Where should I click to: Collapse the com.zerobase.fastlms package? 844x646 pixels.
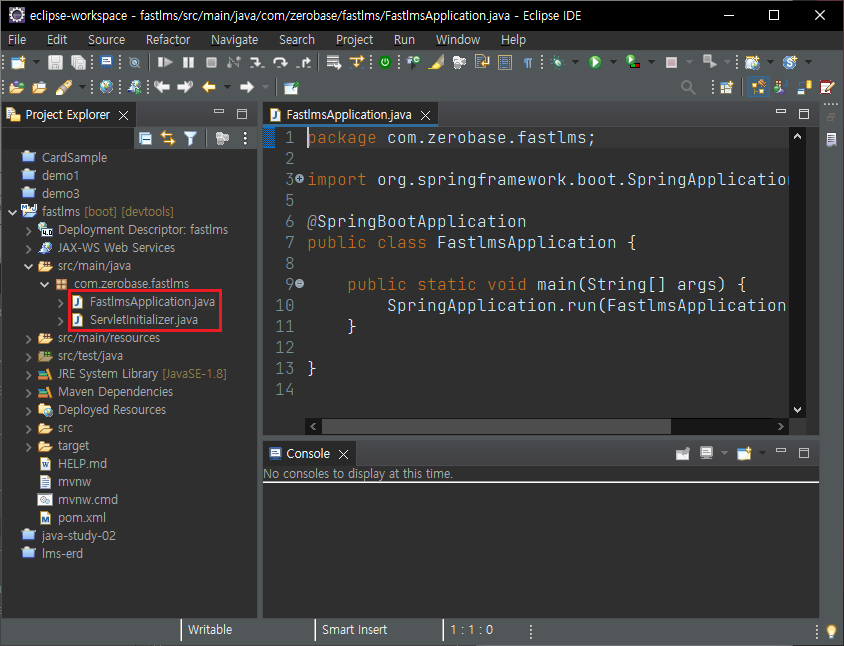click(45, 284)
